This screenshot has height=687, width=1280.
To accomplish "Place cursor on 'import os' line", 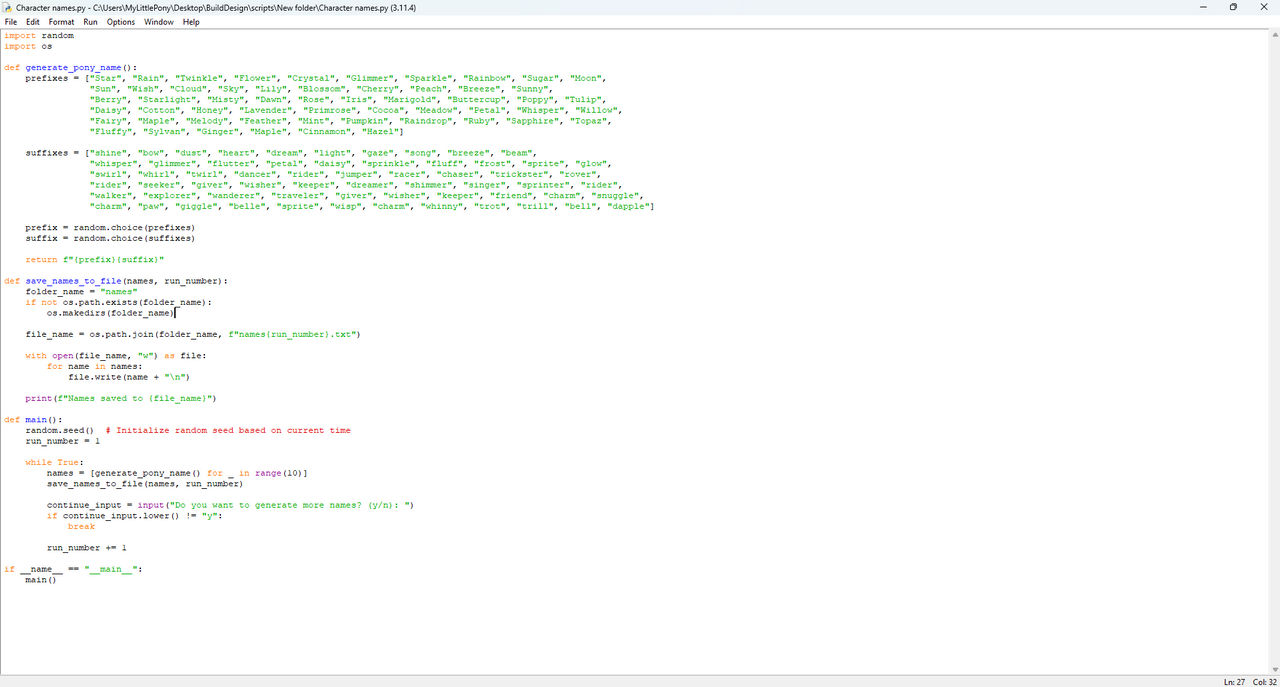I will 28,46.
